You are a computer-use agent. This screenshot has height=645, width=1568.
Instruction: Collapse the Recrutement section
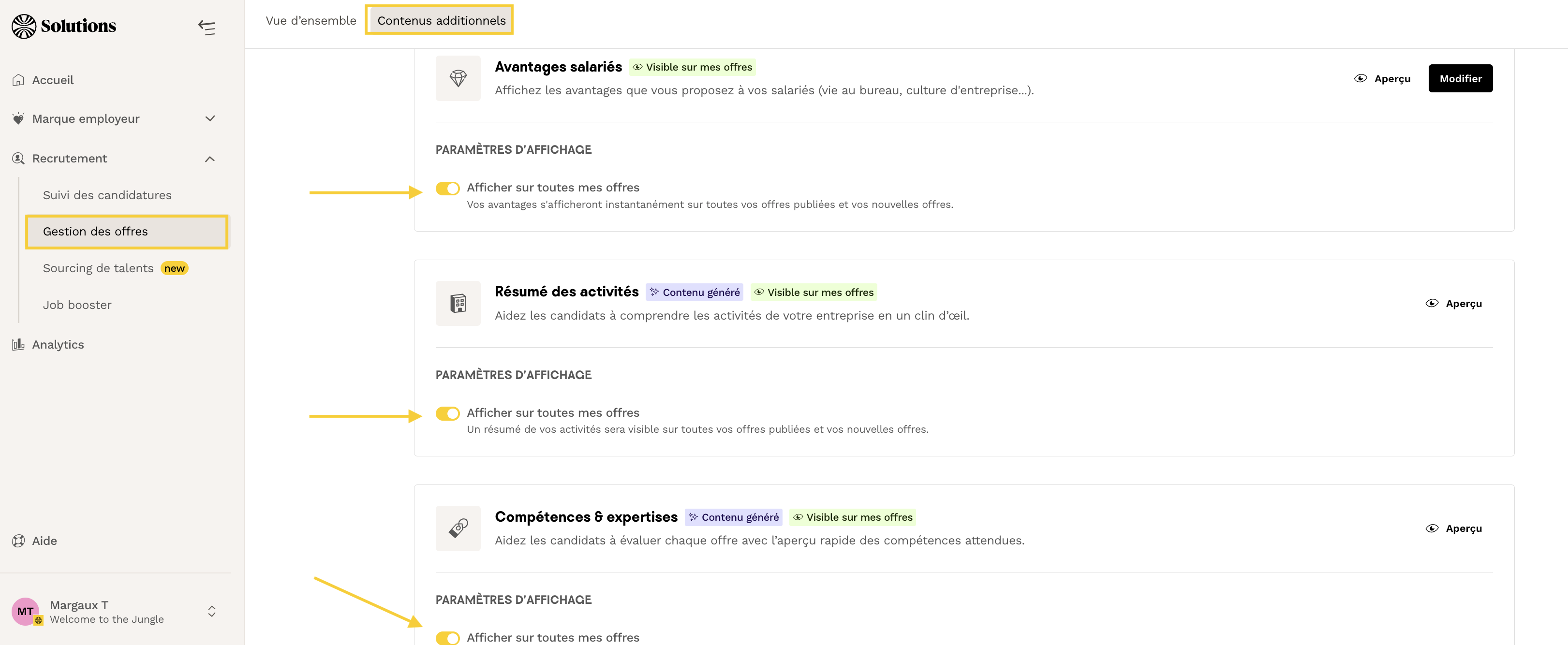coord(210,159)
